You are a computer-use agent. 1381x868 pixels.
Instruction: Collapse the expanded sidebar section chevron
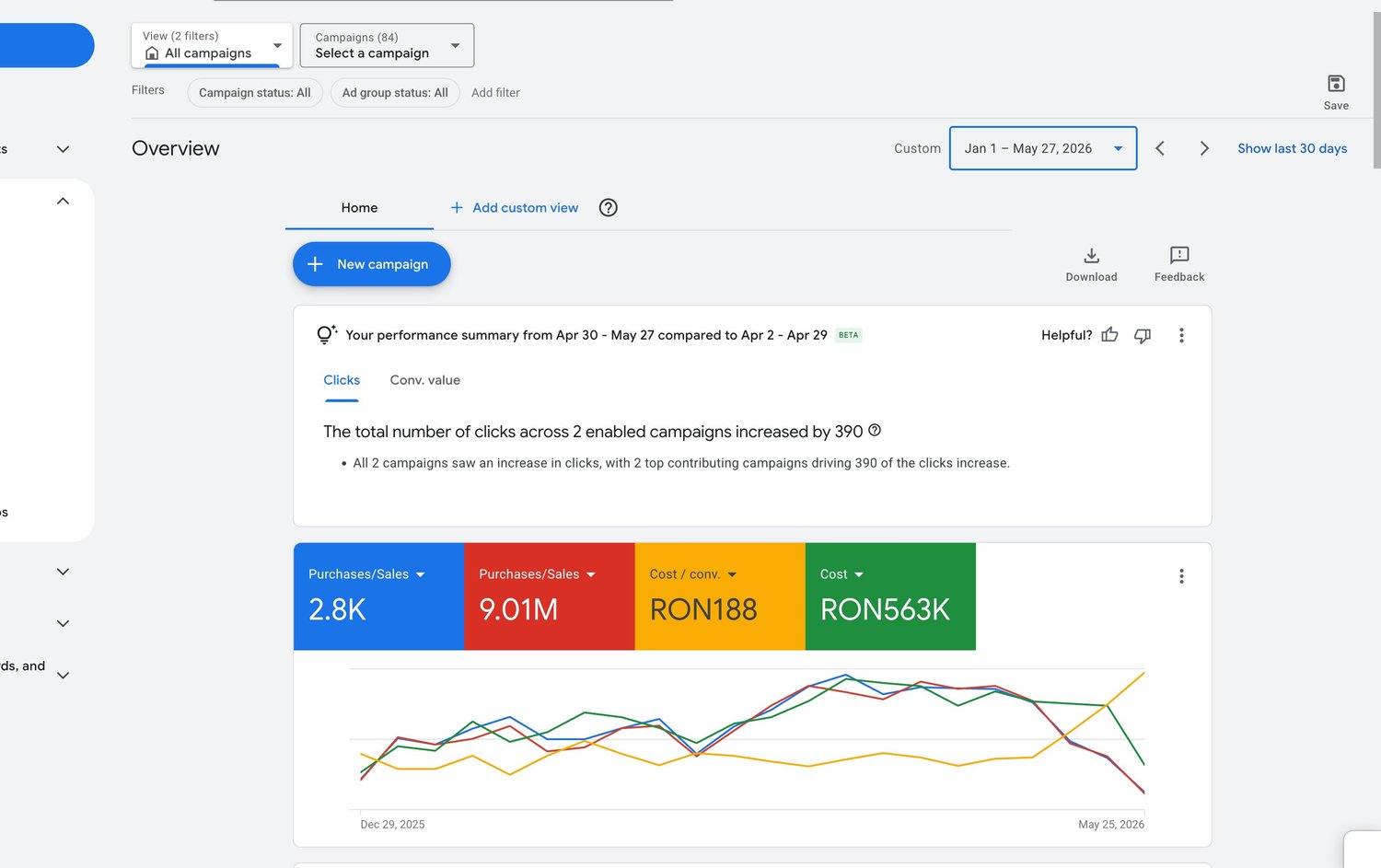(63, 201)
